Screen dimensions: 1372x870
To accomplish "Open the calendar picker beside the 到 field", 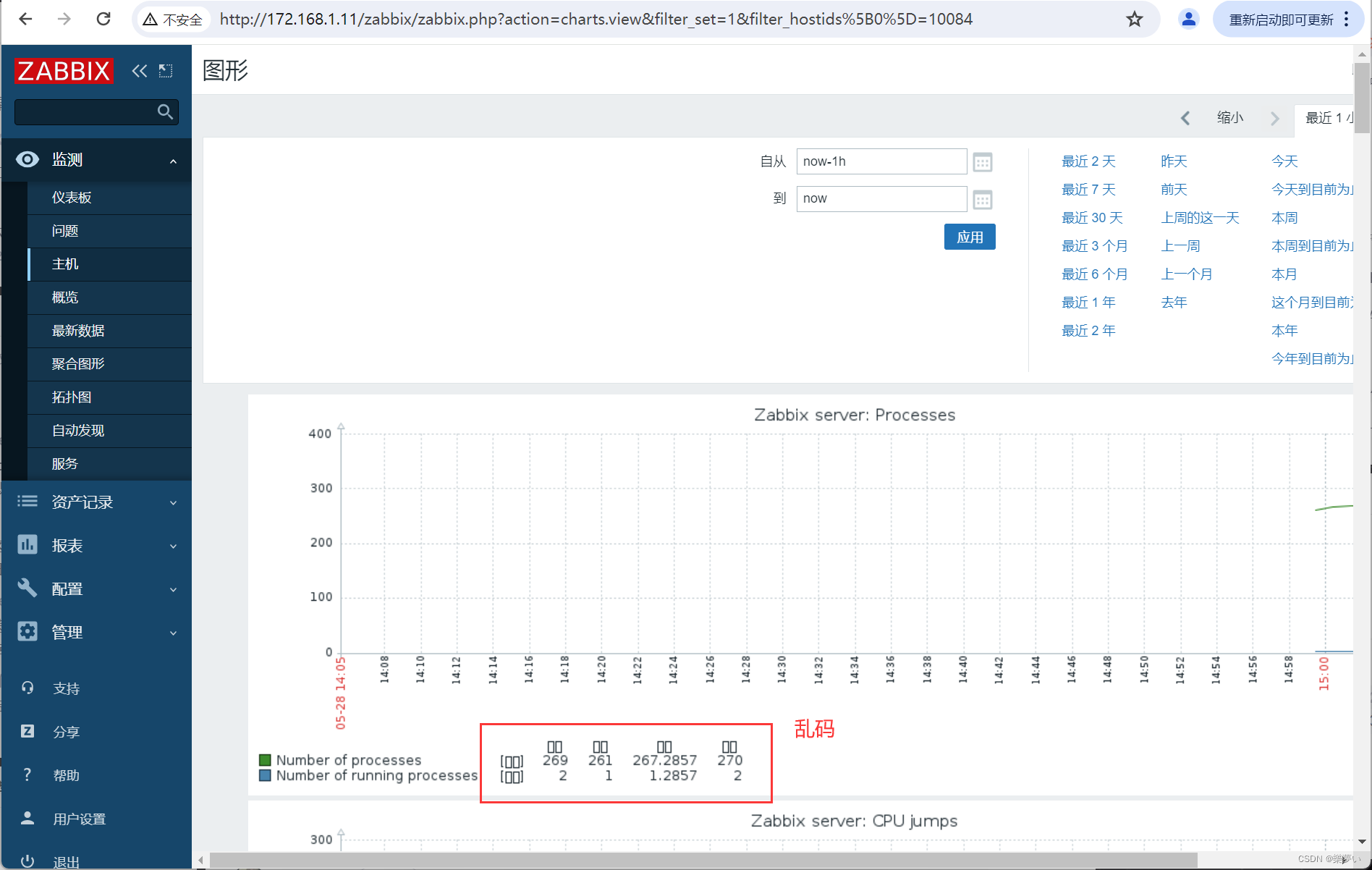I will click(x=982, y=199).
